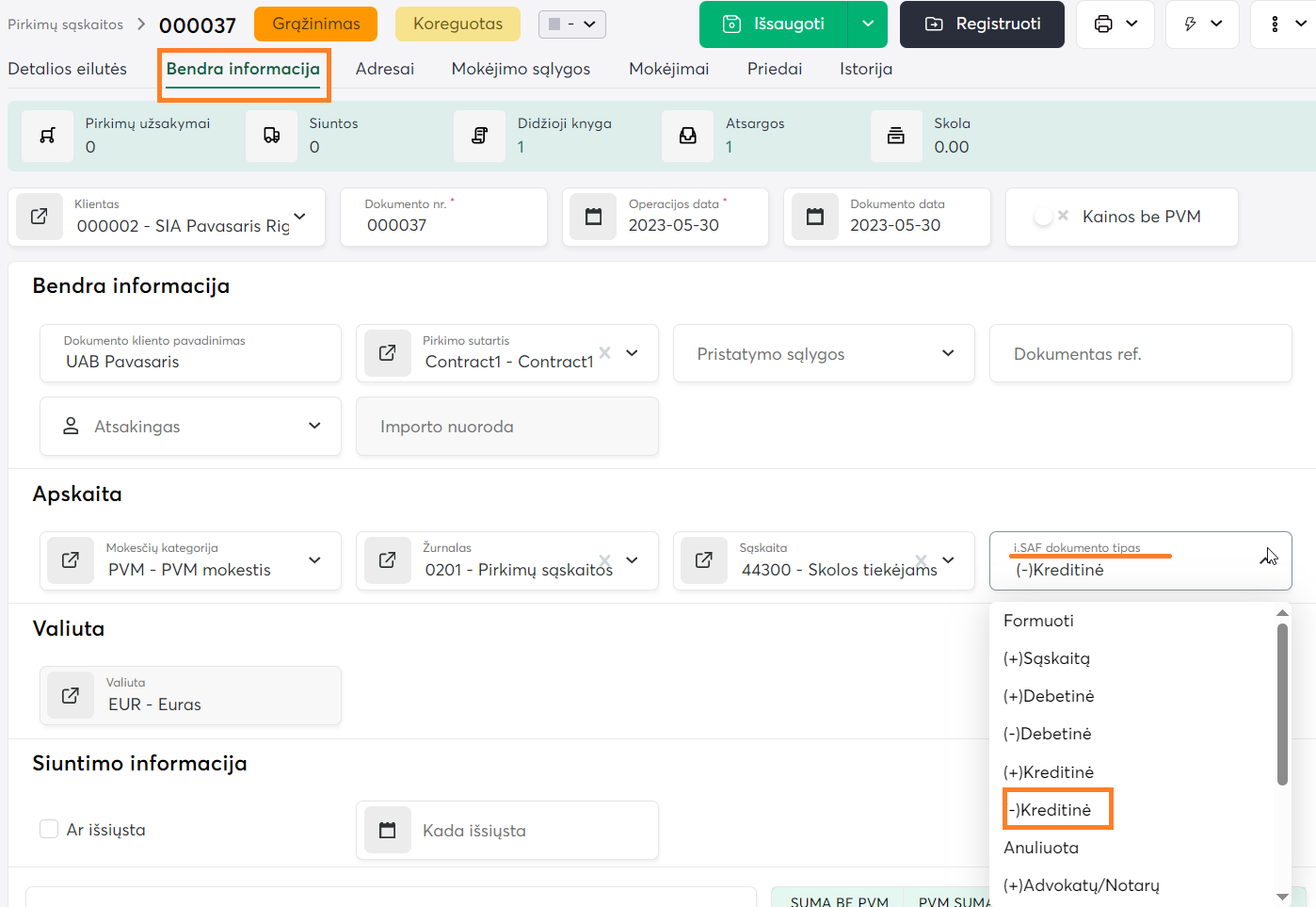Click the Dokumentas ref. input field
Screen dimensions: 1316x907
tap(1140, 354)
